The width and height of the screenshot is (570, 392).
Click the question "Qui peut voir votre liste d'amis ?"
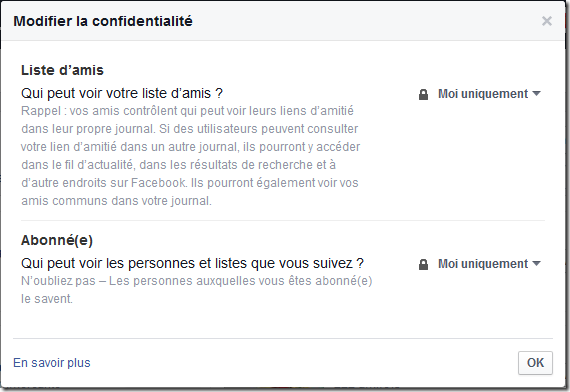(x=122, y=93)
